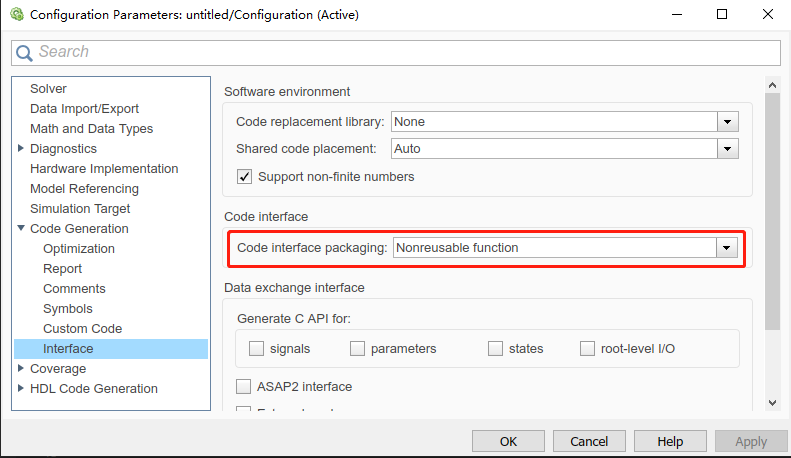Tick the root-level I/O checkbox
The image size is (791, 458).
pyautogui.click(x=587, y=349)
